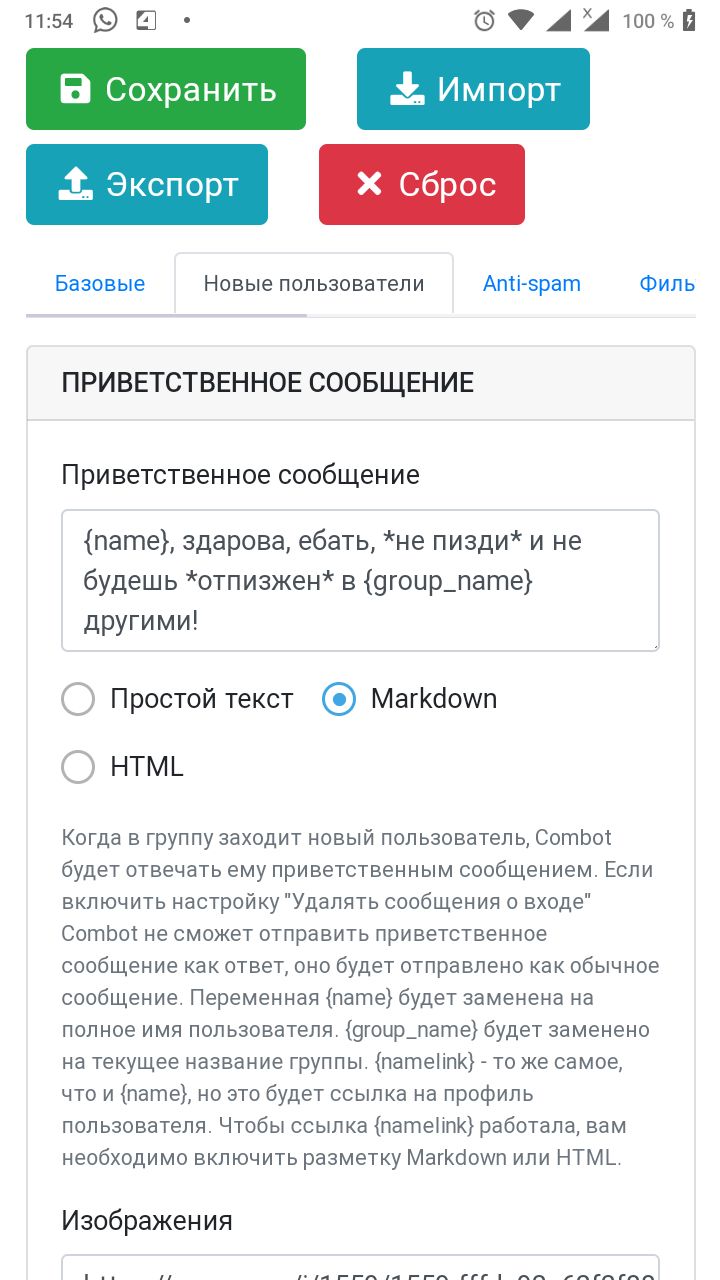Tap the X icon on Сброс
Screen dimensions: 720x1280
tap(369, 184)
